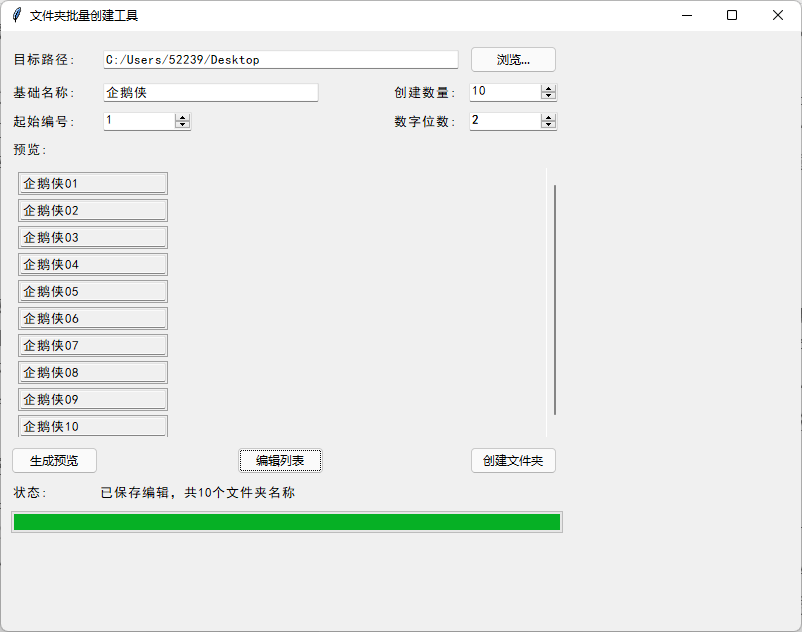Click the 状态 label
Viewport: 802px width, 632px height.
coord(30,492)
